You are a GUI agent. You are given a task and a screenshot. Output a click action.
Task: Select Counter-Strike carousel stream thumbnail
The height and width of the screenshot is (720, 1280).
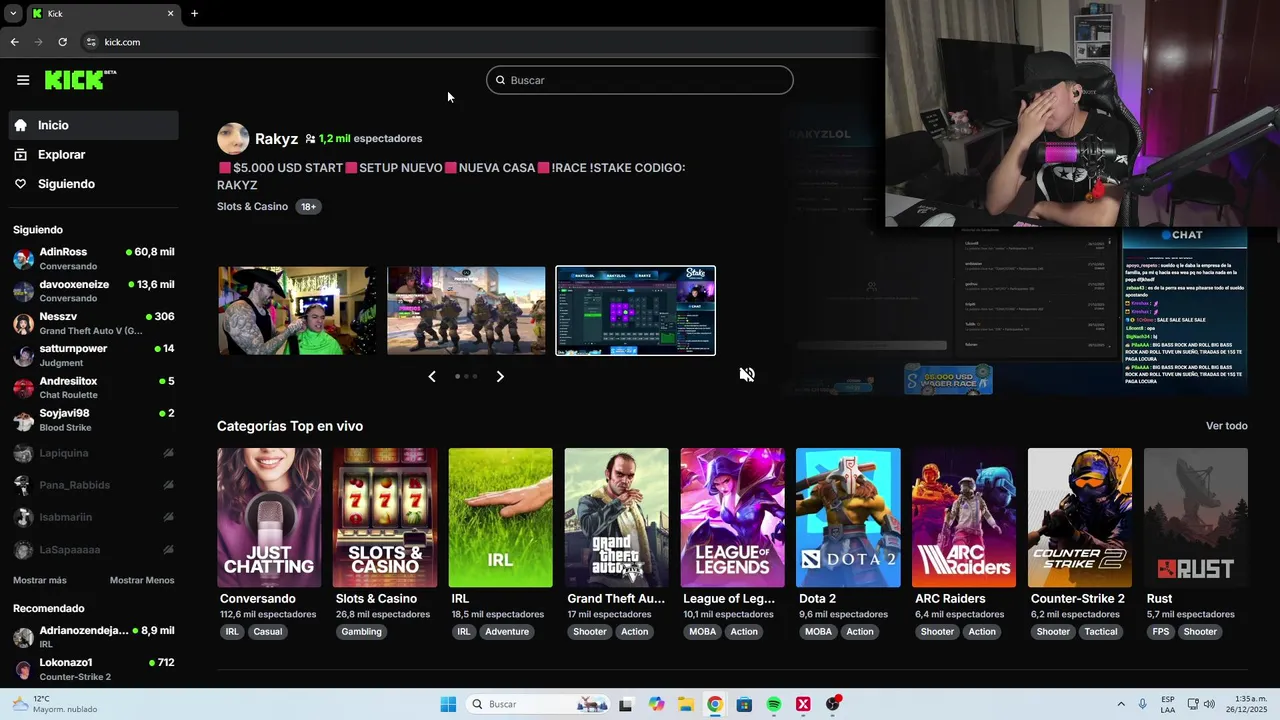467,311
